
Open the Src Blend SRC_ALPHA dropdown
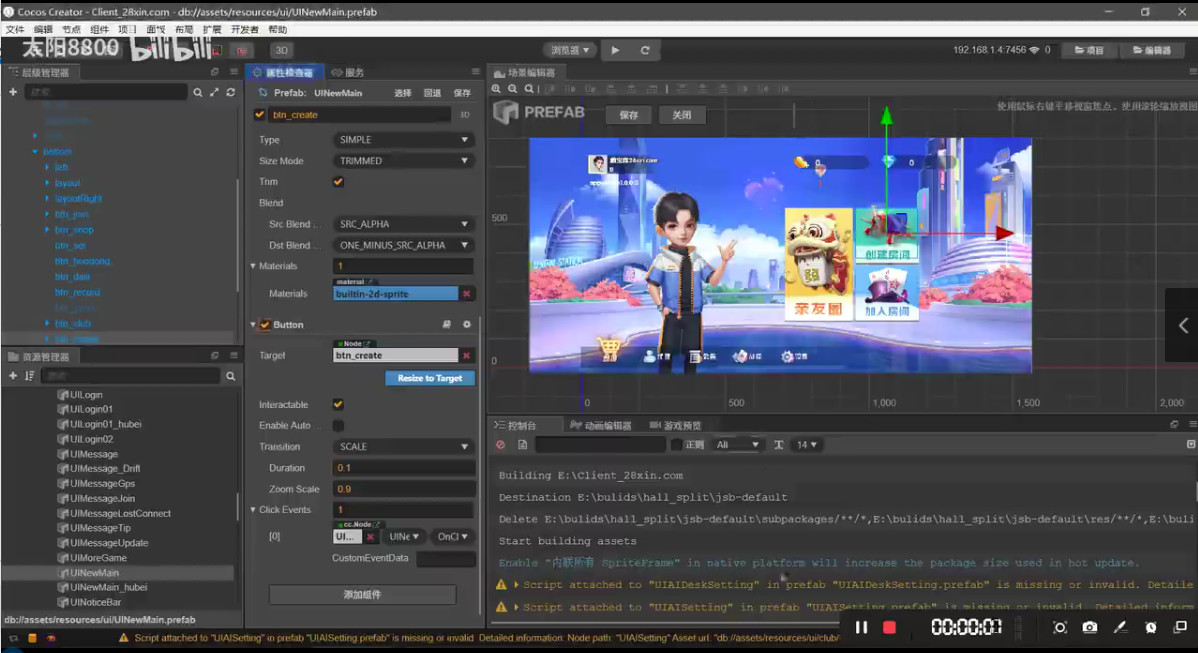[403, 225]
